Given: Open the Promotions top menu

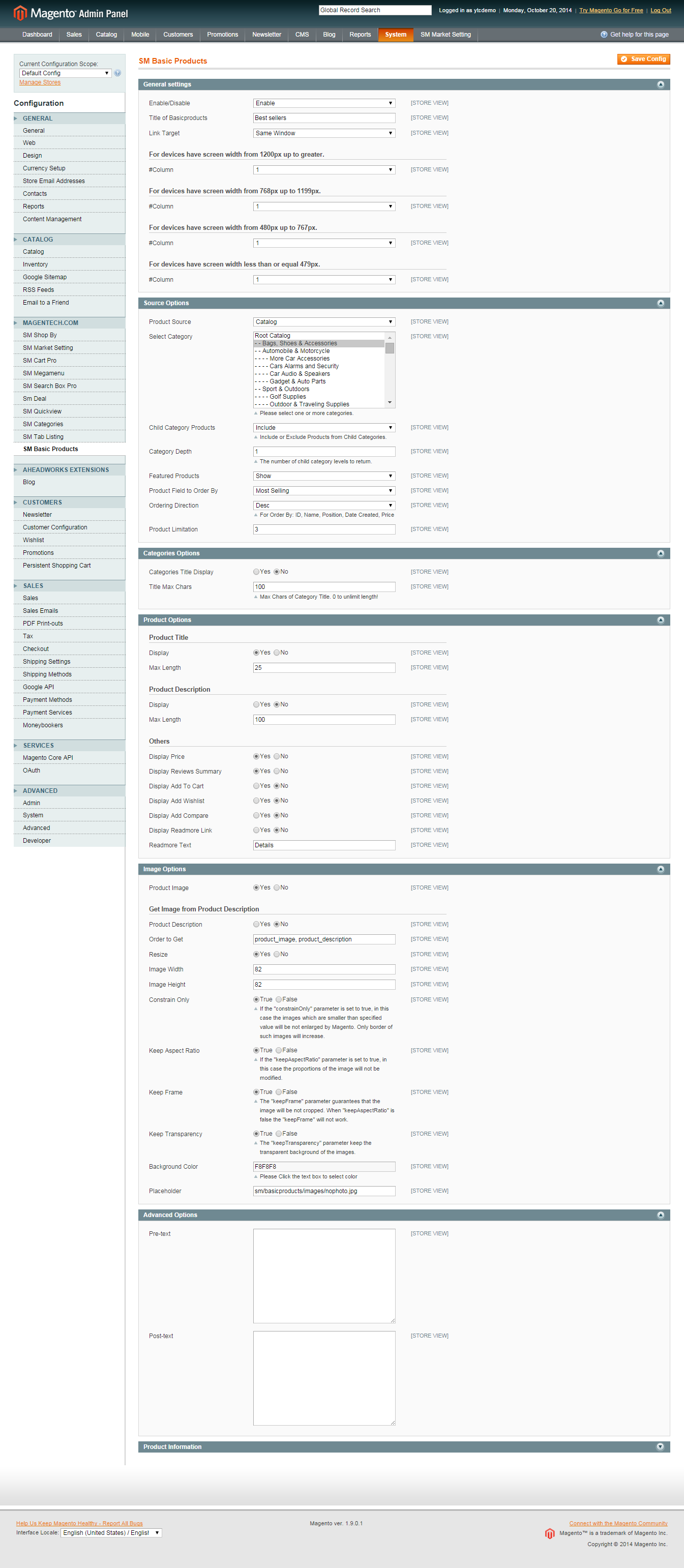Looking at the screenshot, I should point(222,35).
